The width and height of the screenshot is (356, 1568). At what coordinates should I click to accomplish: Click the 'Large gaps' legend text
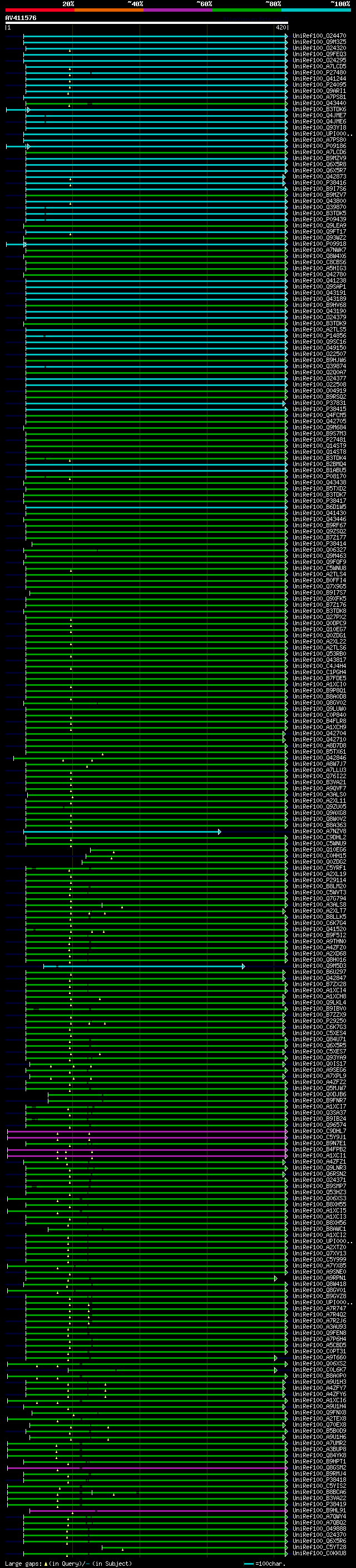[x=23, y=1564]
